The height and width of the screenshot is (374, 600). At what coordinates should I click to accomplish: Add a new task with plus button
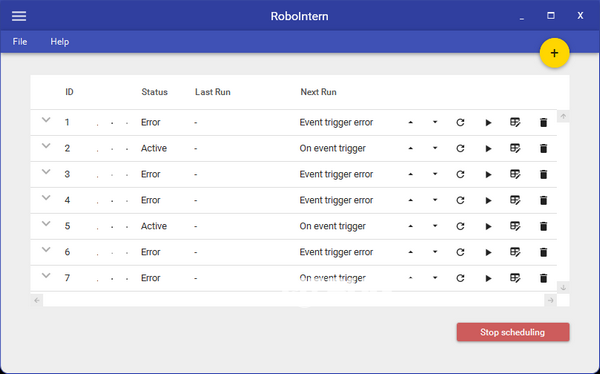click(554, 53)
